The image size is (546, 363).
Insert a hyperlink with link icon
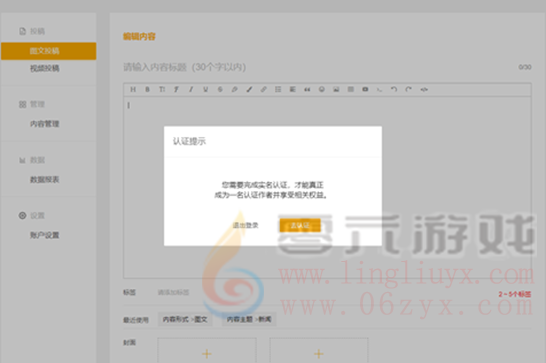[x=264, y=90]
